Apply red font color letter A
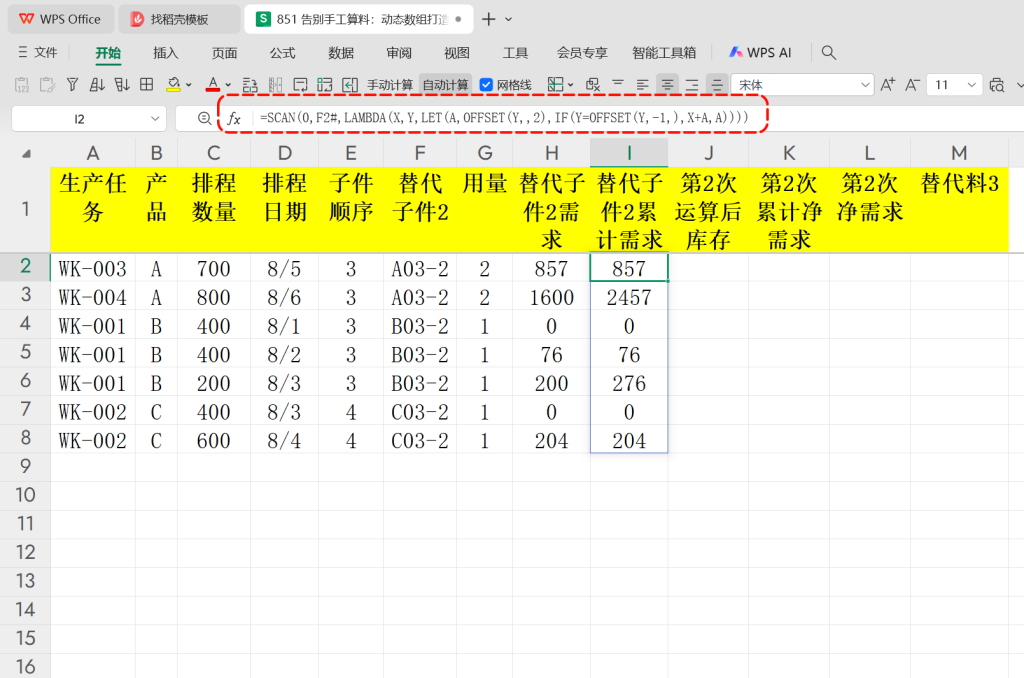The width and height of the screenshot is (1024, 678). 213,85
